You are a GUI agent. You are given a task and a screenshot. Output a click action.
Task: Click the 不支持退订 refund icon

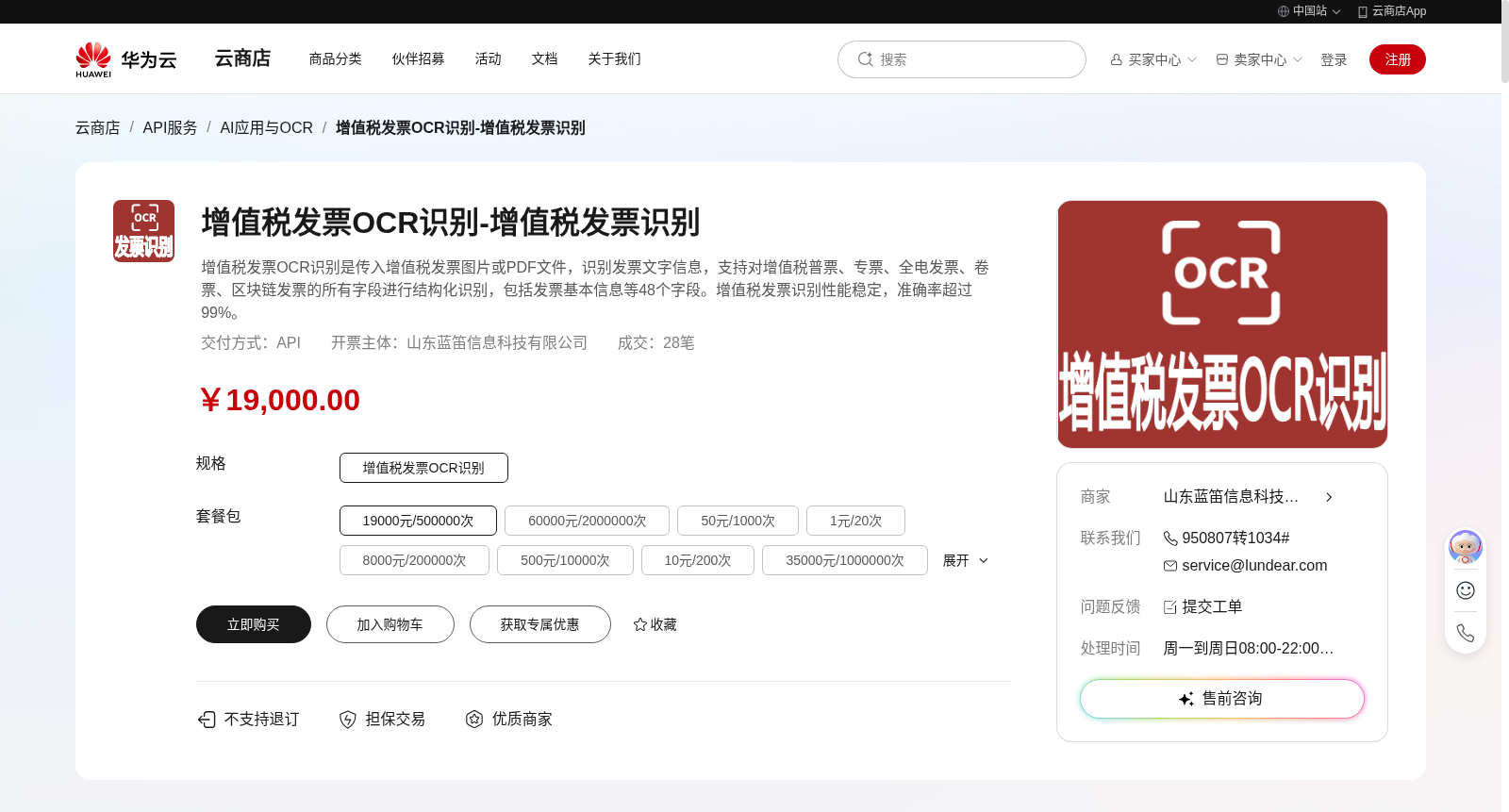pyautogui.click(x=207, y=720)
